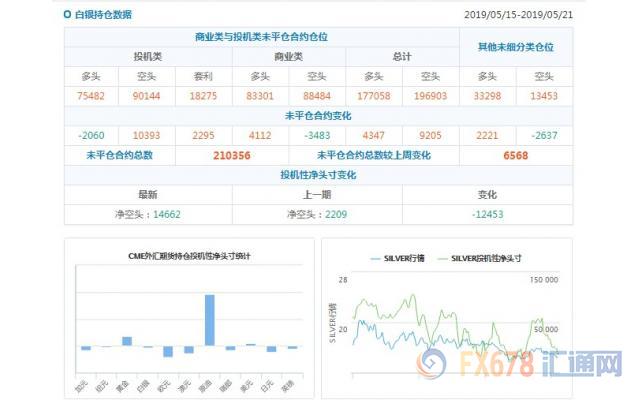Click the value 83301
This screenshot has height=400, width=640.
260,96
